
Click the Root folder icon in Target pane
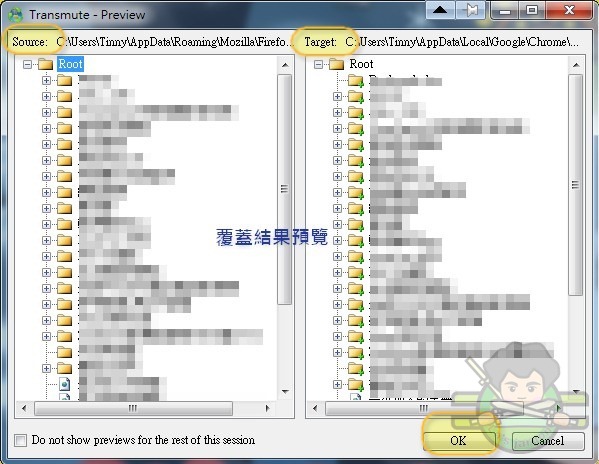coord(337,64)
